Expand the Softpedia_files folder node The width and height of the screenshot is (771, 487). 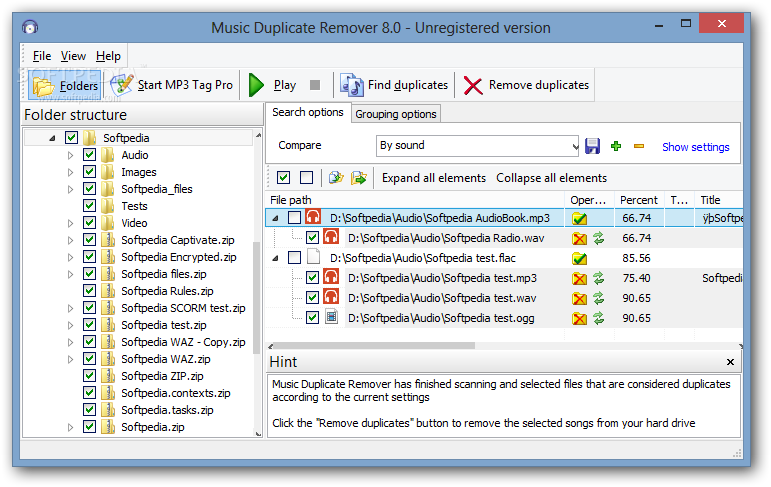coord(70,189)
